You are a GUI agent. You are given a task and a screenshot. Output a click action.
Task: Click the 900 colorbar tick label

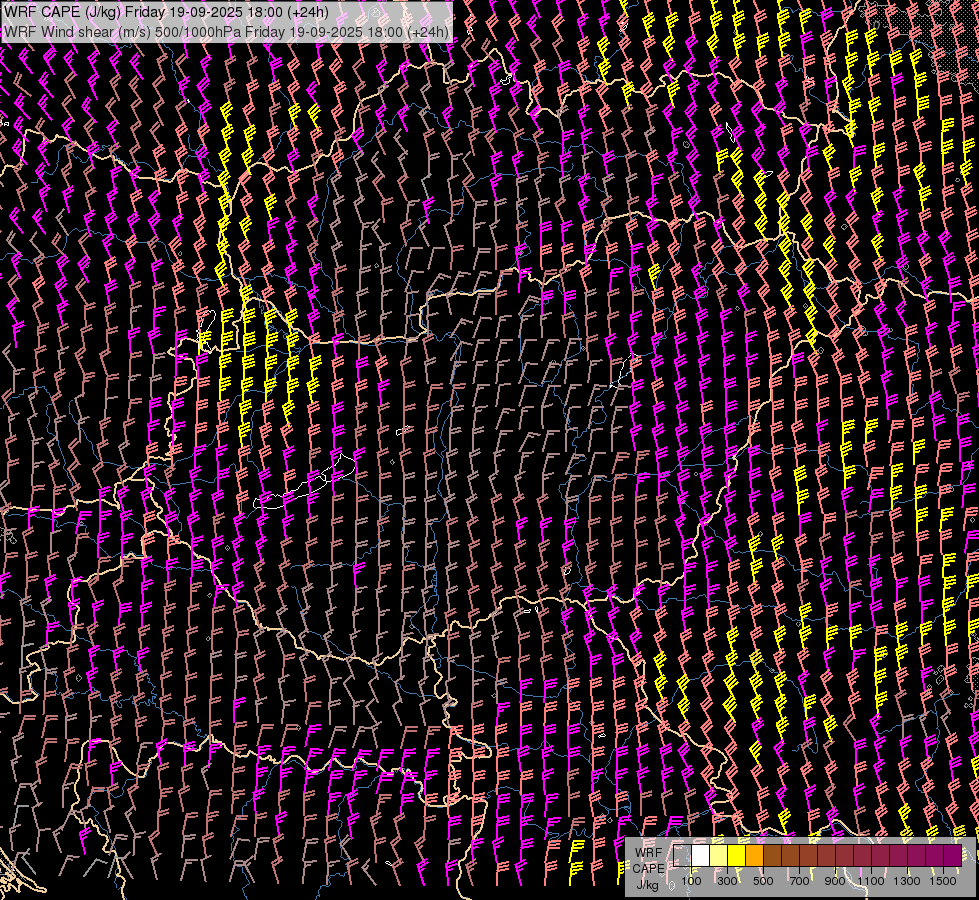[835, 881]
